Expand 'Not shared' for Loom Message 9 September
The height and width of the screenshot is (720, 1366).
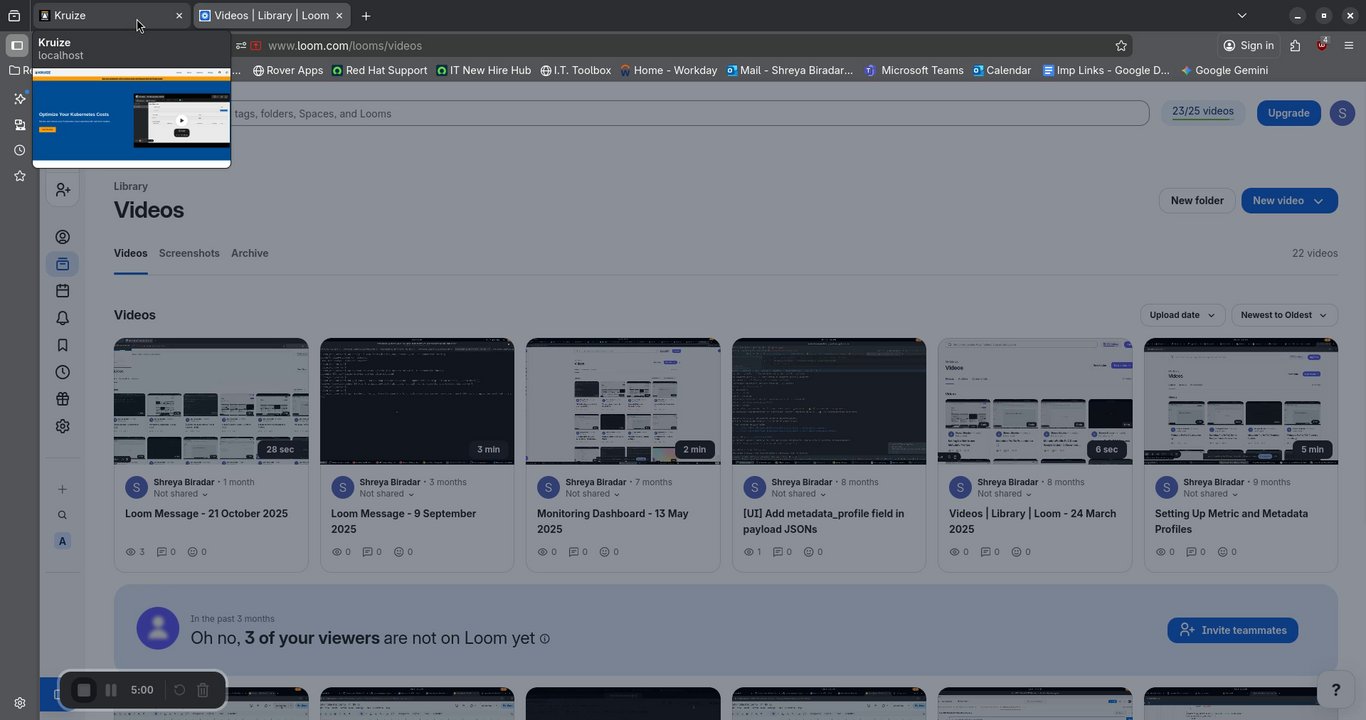(386, 494)
